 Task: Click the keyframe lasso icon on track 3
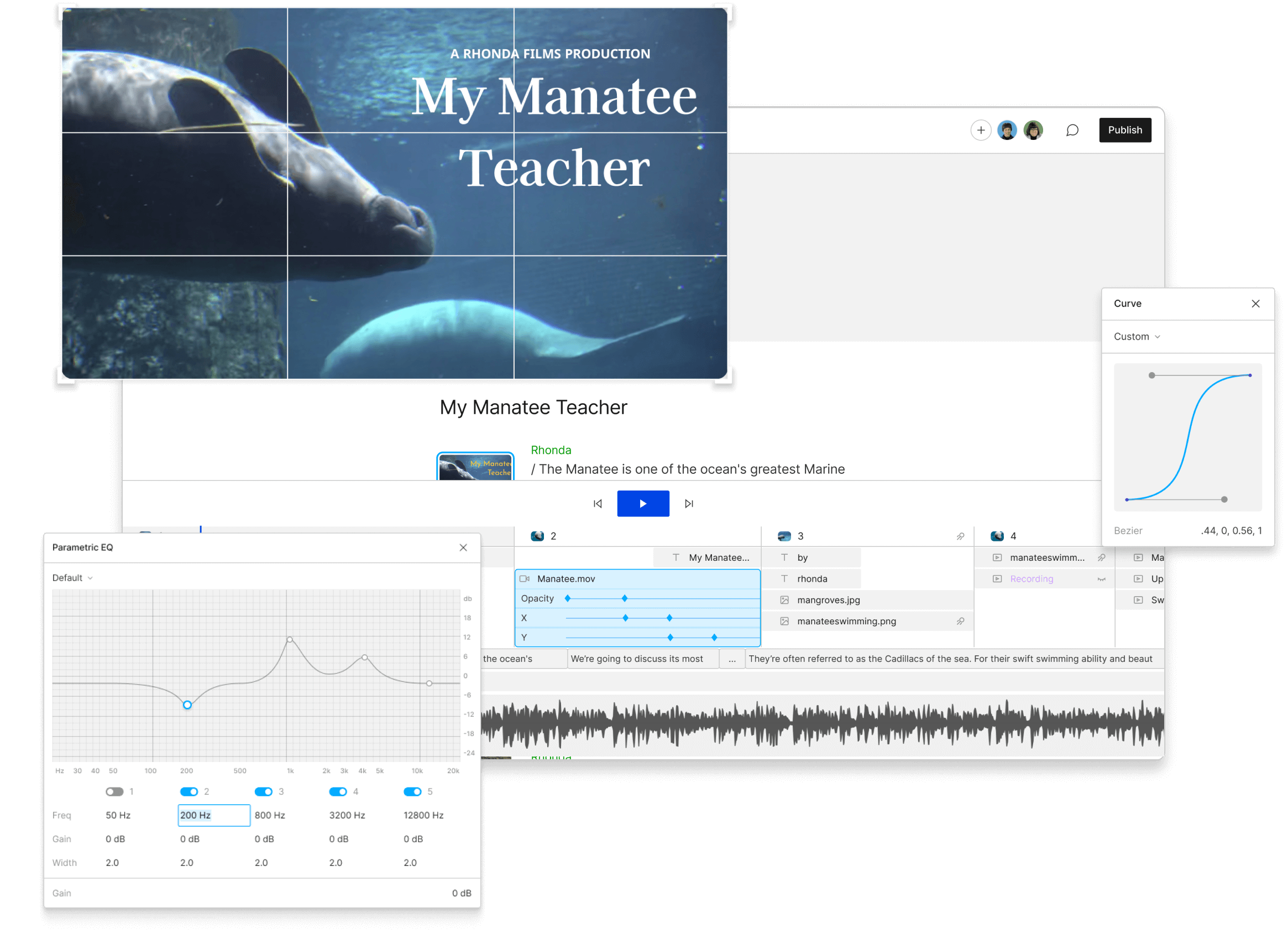point(961,536)
